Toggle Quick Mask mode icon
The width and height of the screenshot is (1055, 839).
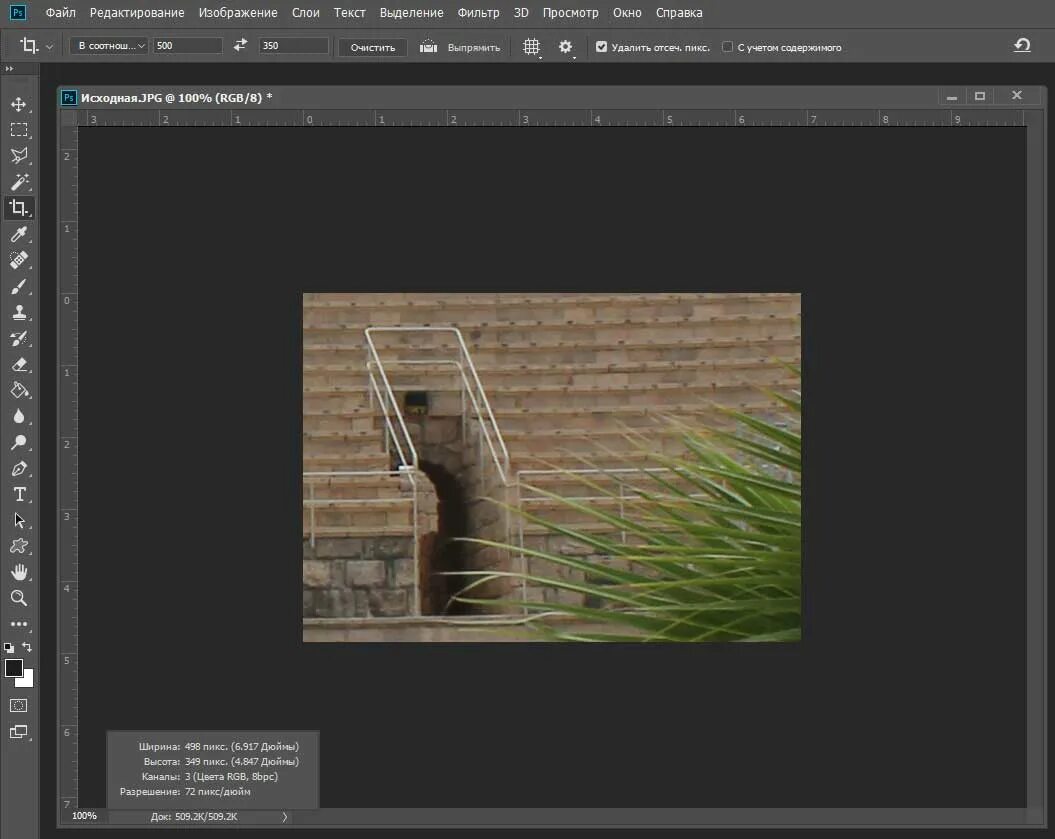(x=19, y=706)
